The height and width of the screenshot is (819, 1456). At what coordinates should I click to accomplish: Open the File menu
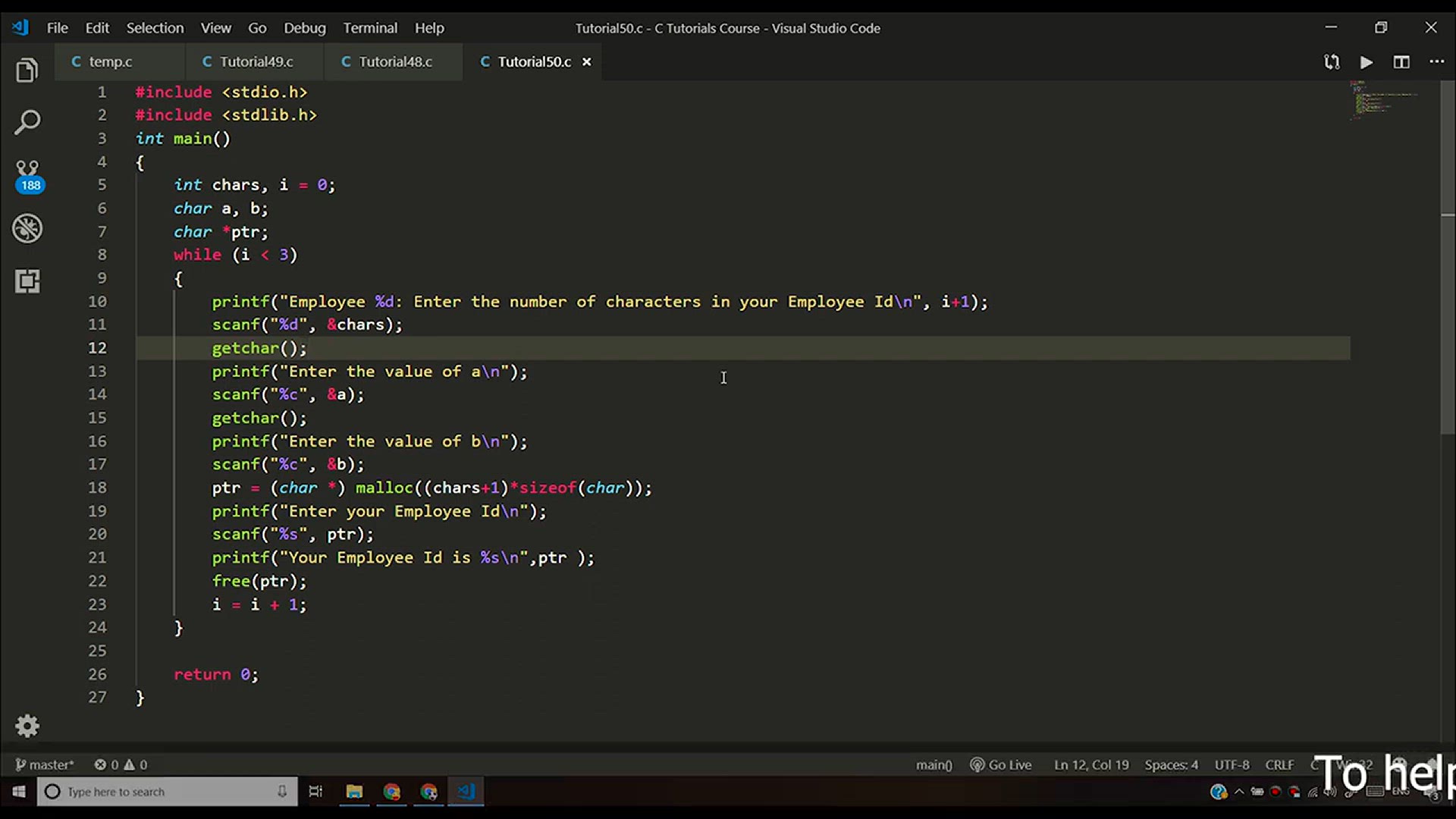(57, 28)
